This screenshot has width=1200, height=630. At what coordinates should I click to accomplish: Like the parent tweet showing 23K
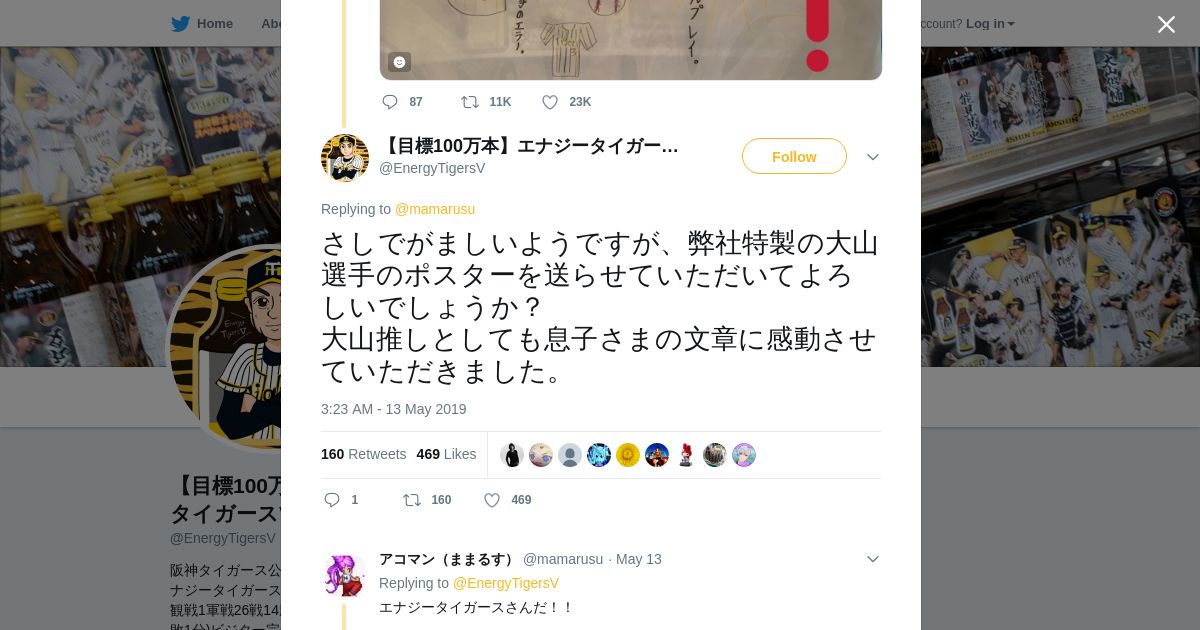550,102
